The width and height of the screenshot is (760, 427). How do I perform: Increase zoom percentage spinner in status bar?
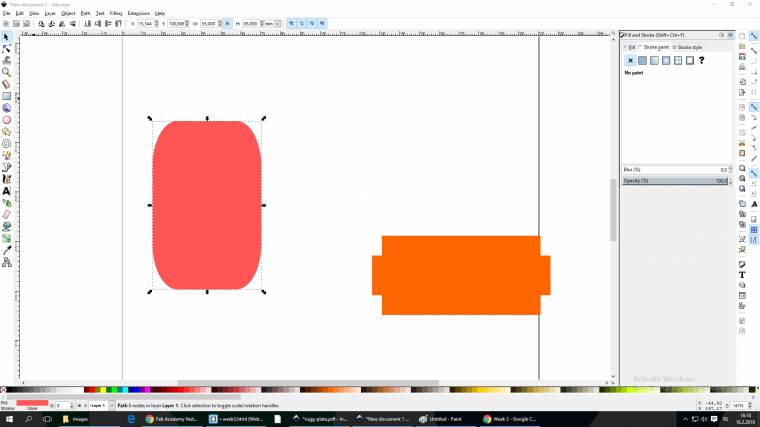pos(750,404)
